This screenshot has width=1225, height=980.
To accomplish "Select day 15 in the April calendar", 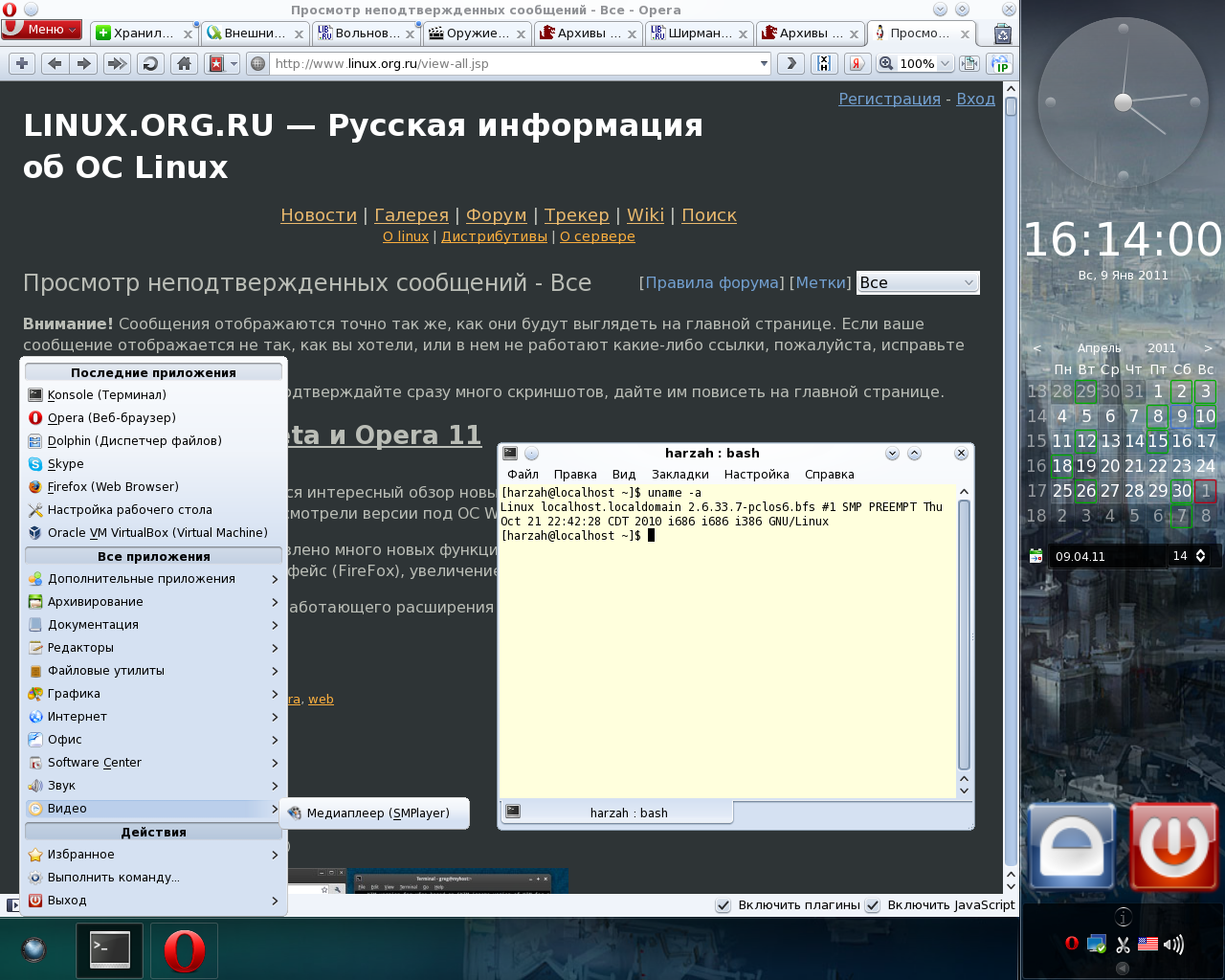I will point(1158,441).
